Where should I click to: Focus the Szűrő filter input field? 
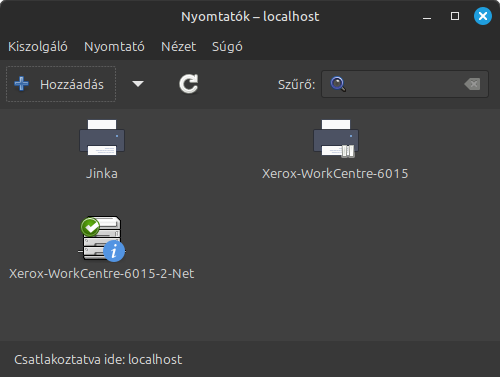point(405,84)
